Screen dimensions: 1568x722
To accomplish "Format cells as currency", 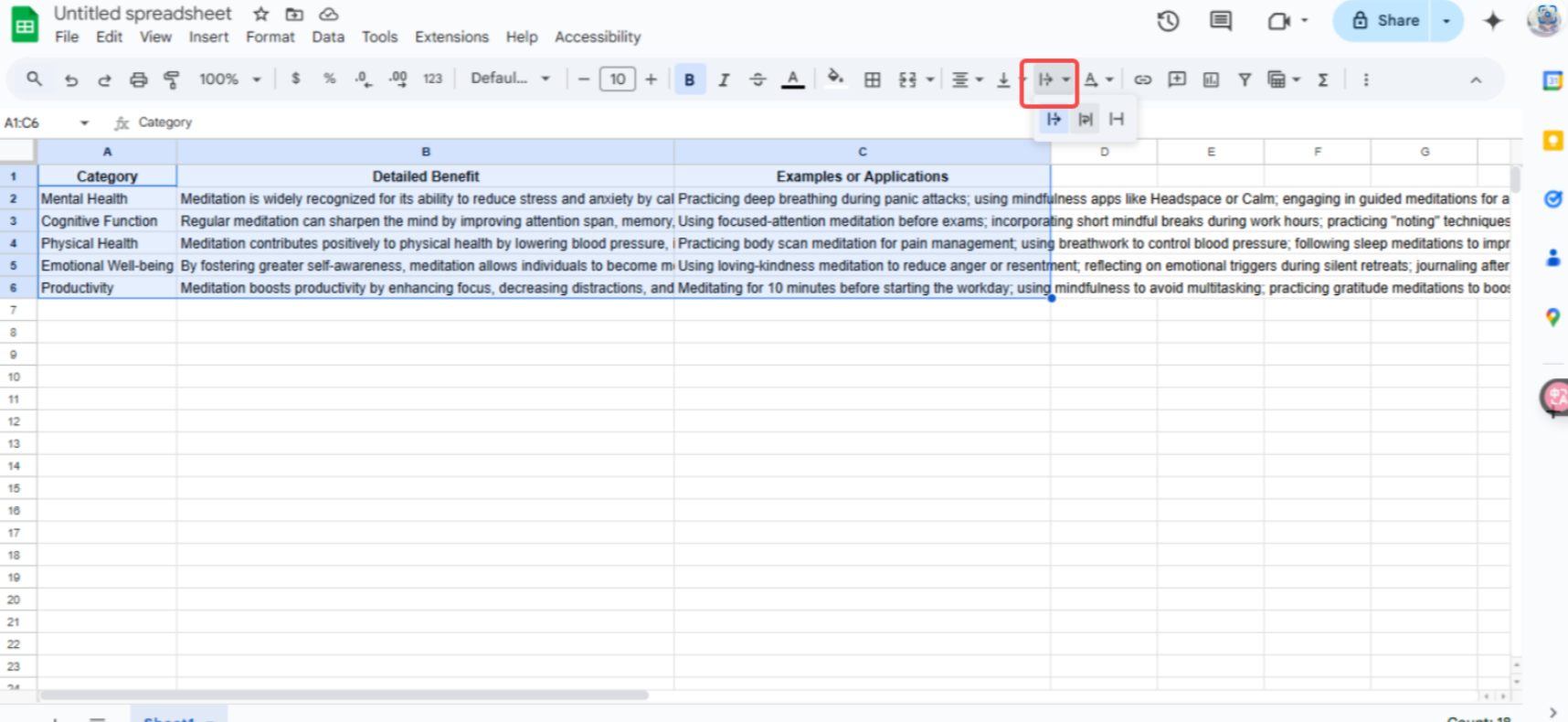I will point(295,79).
